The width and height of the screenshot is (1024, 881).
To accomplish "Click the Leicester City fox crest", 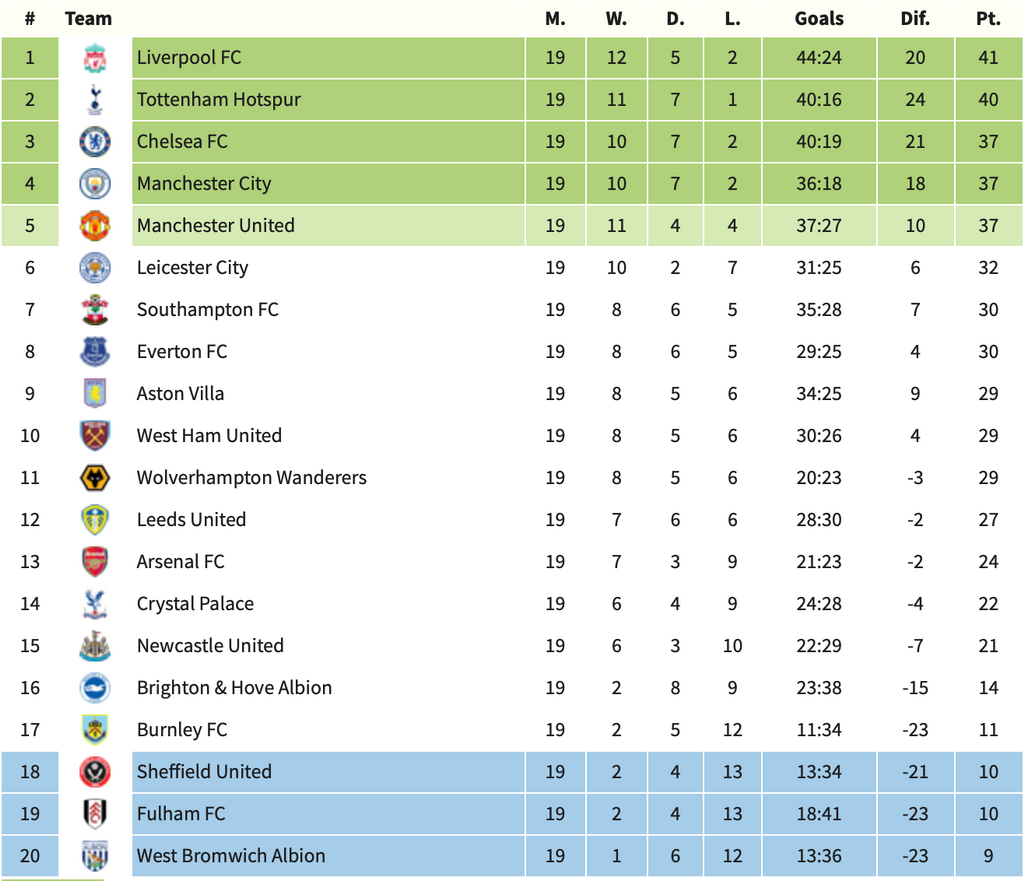I will [x=95, y=268].
